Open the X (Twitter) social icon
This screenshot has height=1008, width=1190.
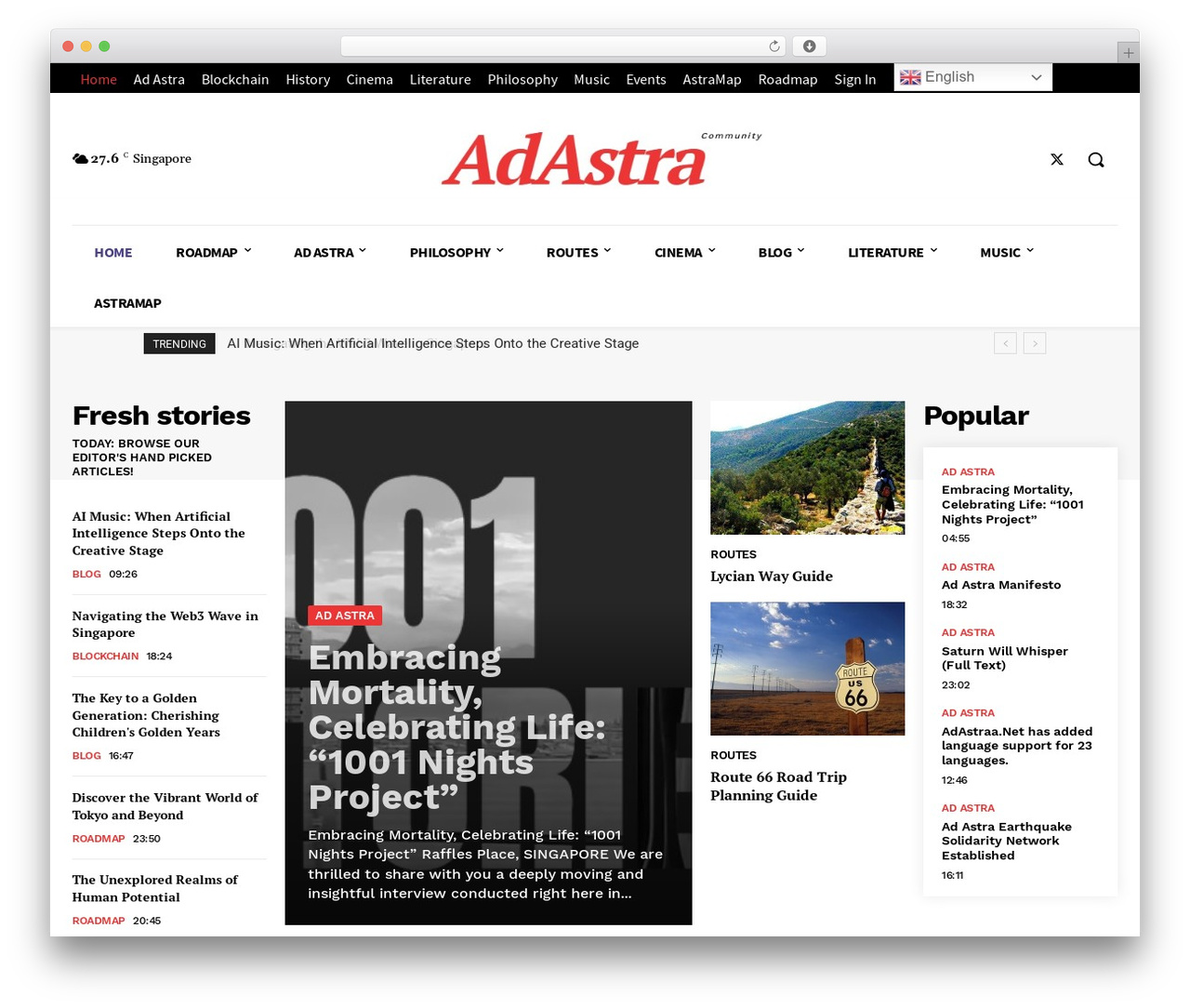point(1057,160)
